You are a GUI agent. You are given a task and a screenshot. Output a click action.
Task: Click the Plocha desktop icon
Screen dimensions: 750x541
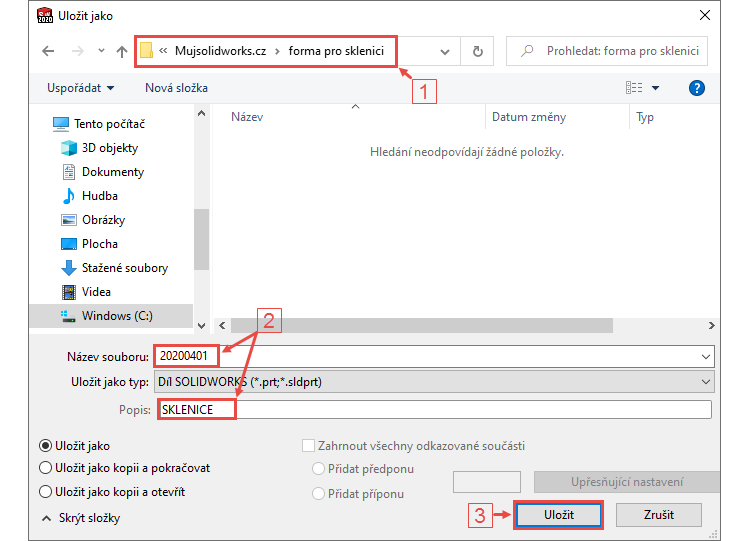tap(69, 244)
